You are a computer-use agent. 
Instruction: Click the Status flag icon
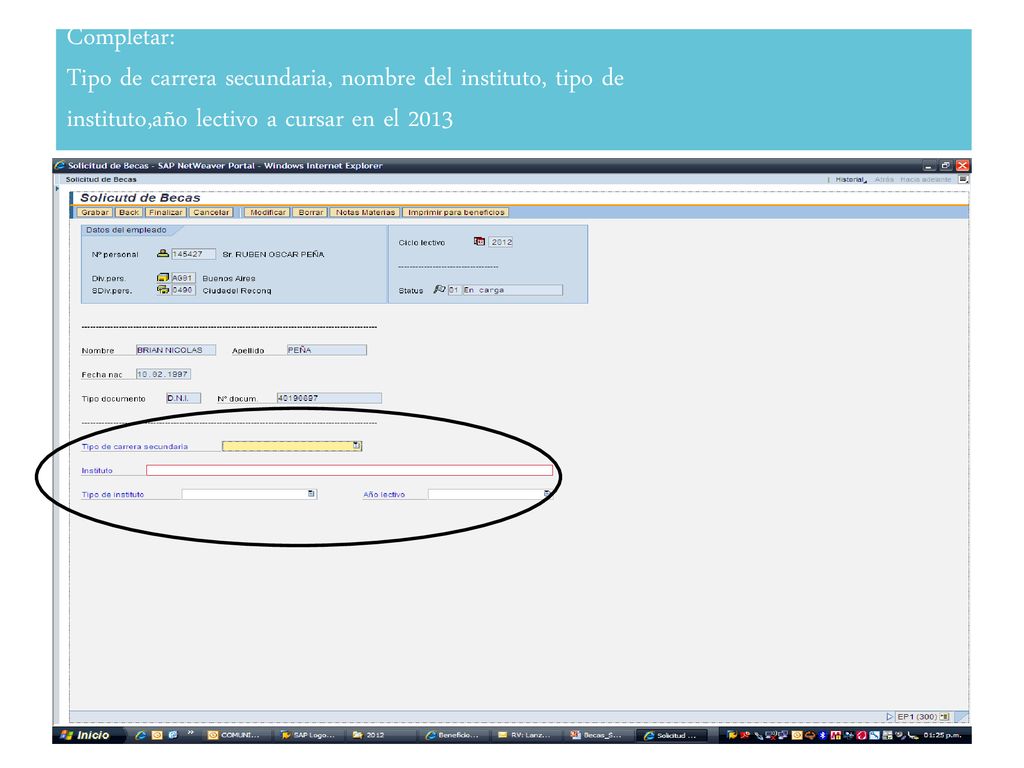(440, 289)
